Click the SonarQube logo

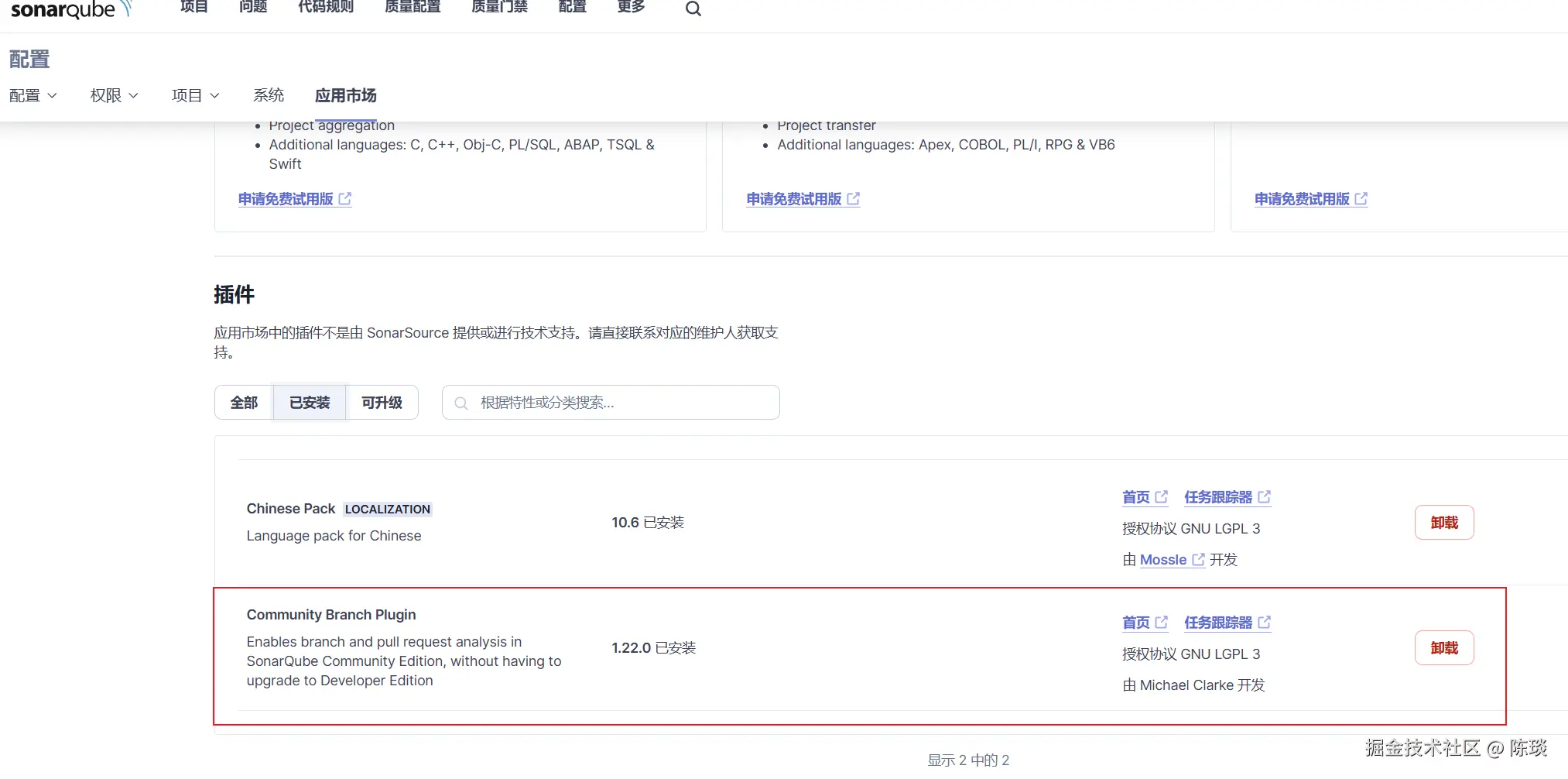(x=71, y=9)
